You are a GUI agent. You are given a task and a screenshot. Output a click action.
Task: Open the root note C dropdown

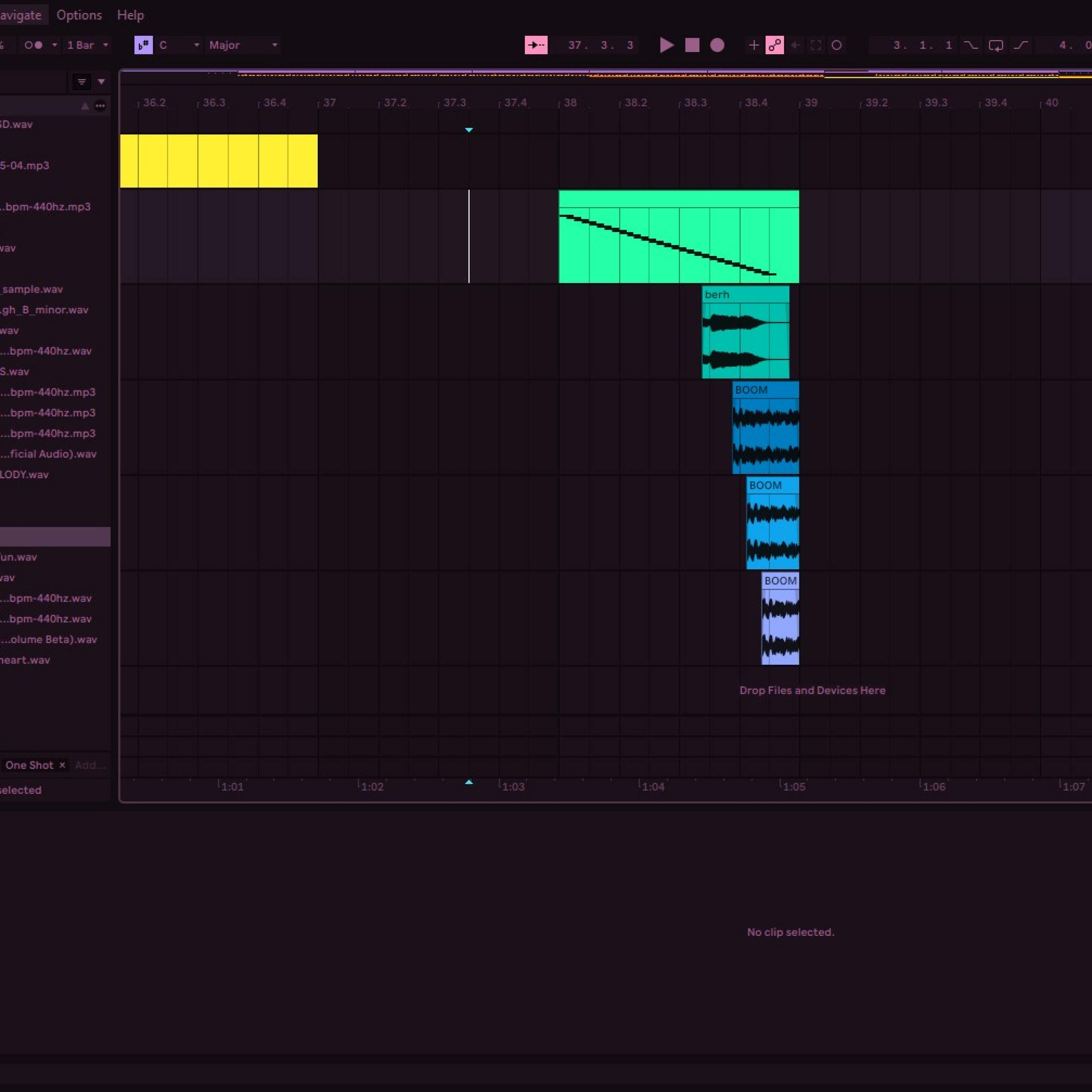coord(180,45)
